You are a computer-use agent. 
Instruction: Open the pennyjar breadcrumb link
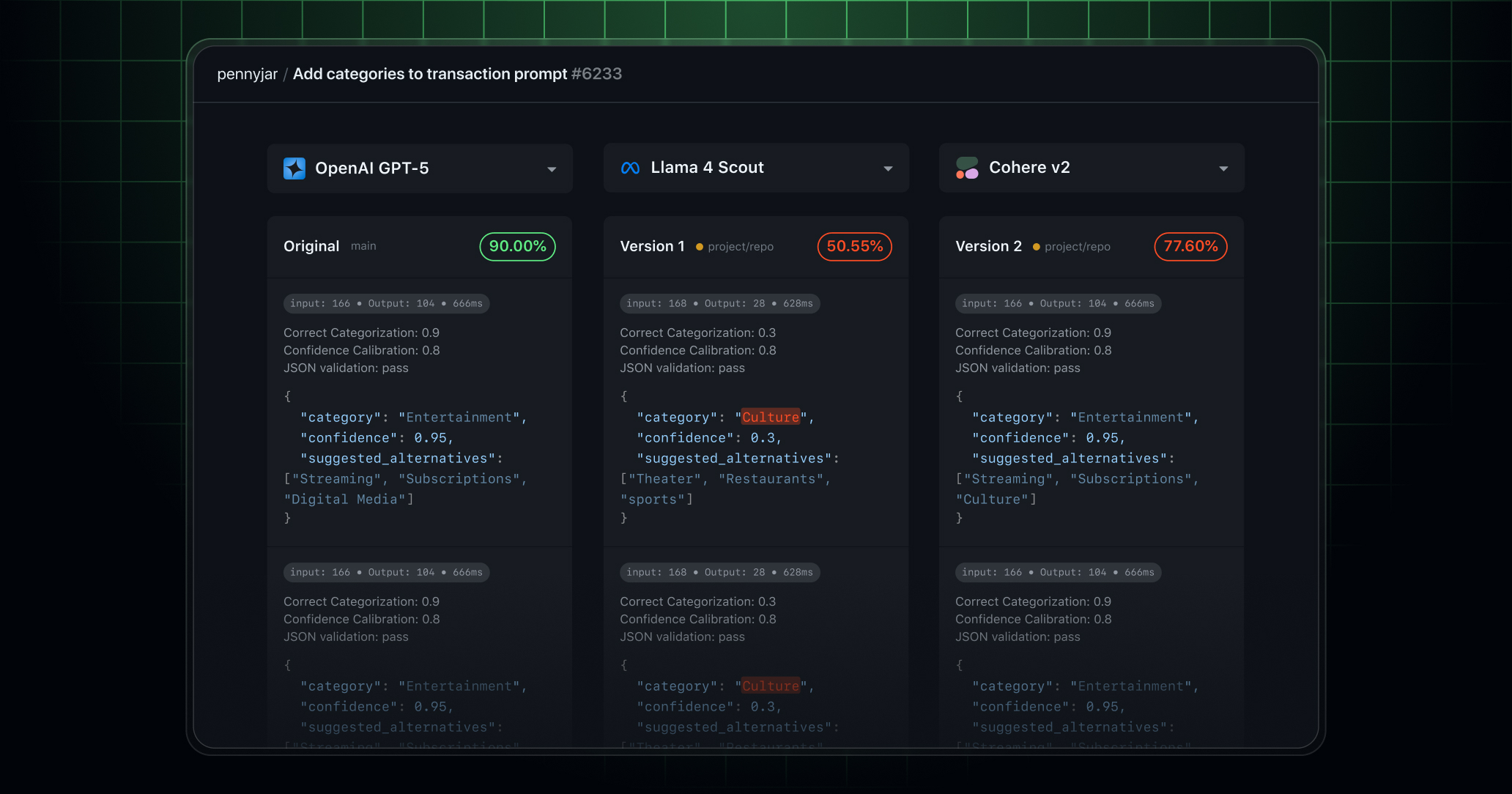(x=247, y=74)
